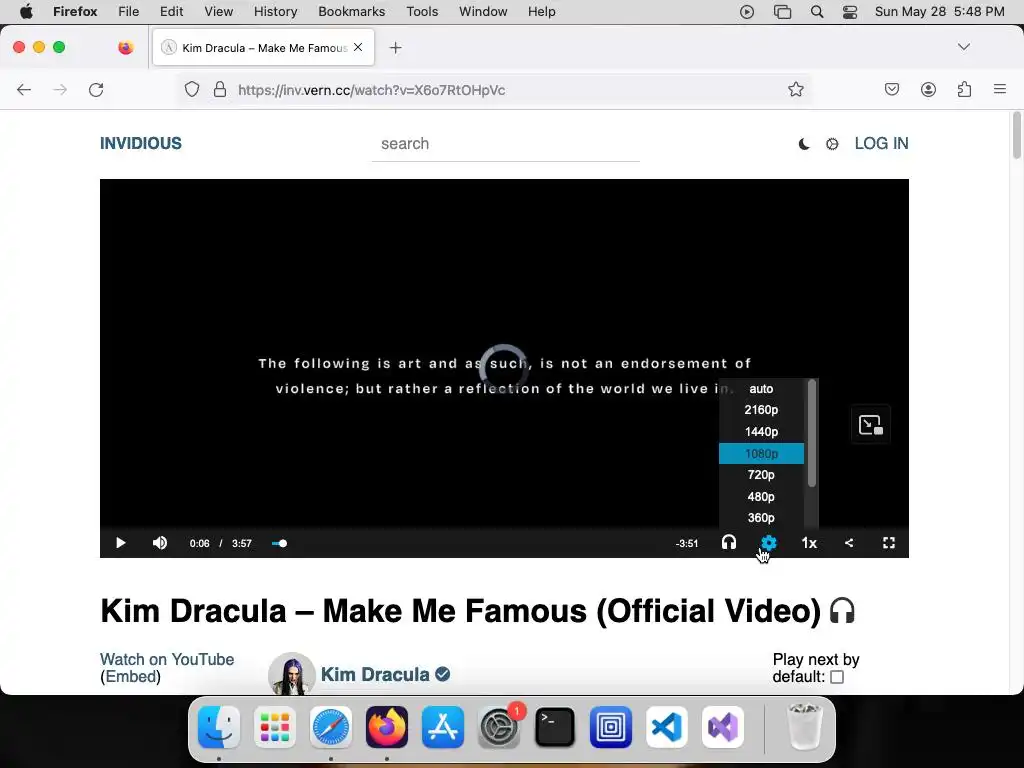The image size is (1024, 768).
Task: Select 1440p video quality
Action: (761, 432)
